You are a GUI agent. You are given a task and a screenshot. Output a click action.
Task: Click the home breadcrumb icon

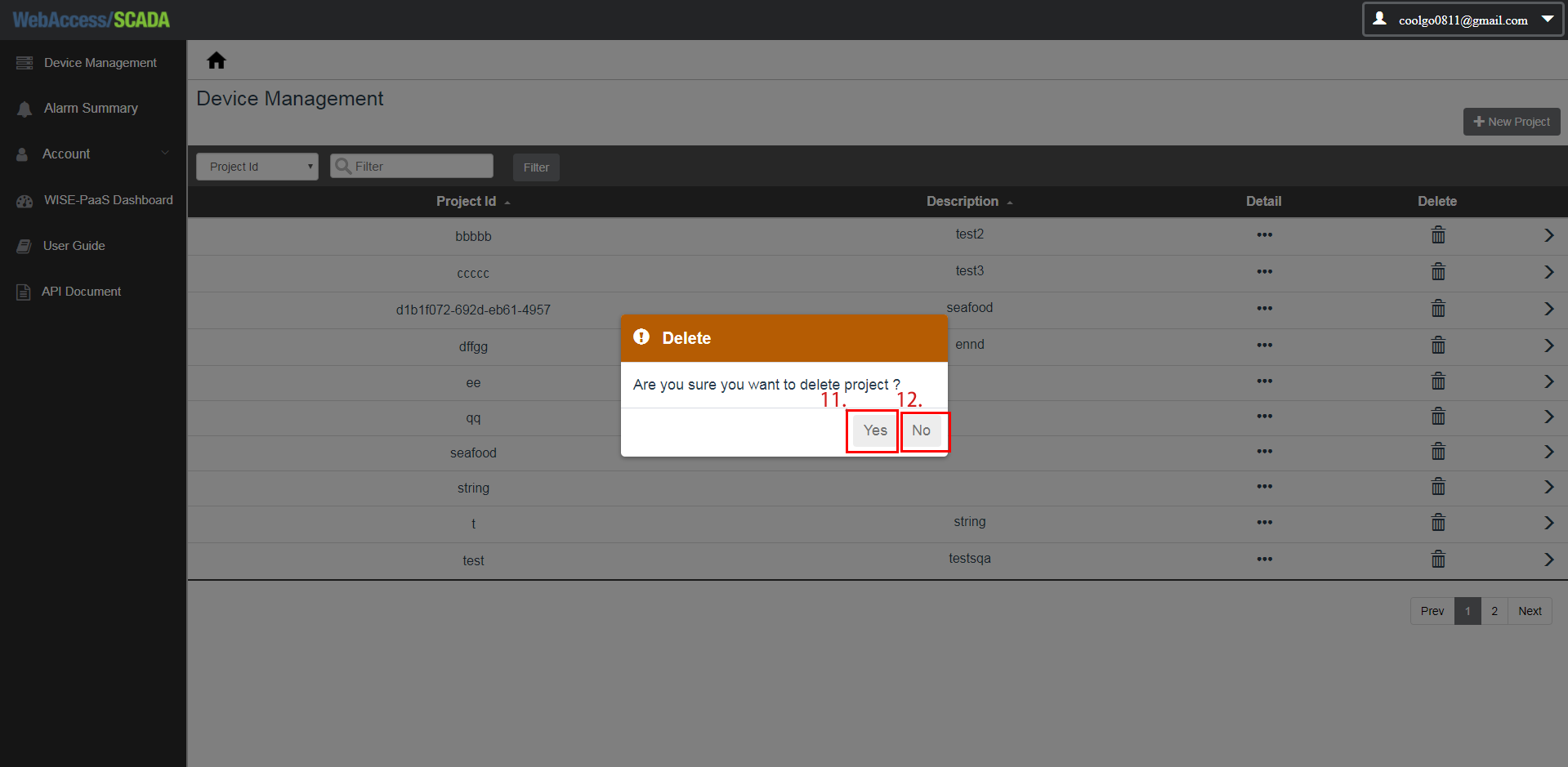(217, 60)
